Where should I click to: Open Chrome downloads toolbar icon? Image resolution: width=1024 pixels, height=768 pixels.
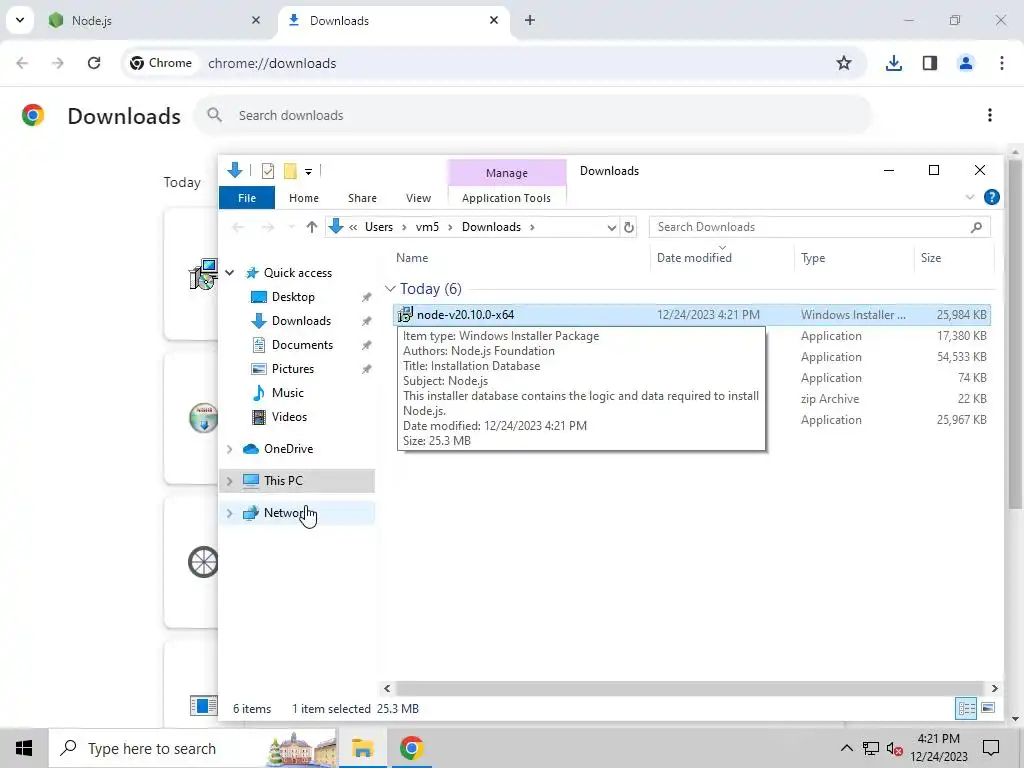click(x=893, y=63)
